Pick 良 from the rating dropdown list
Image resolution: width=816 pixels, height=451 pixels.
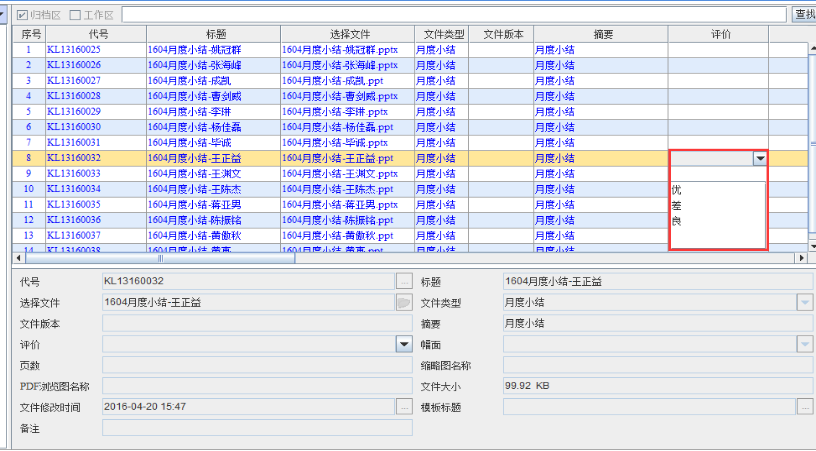click(x=677, y=220)
